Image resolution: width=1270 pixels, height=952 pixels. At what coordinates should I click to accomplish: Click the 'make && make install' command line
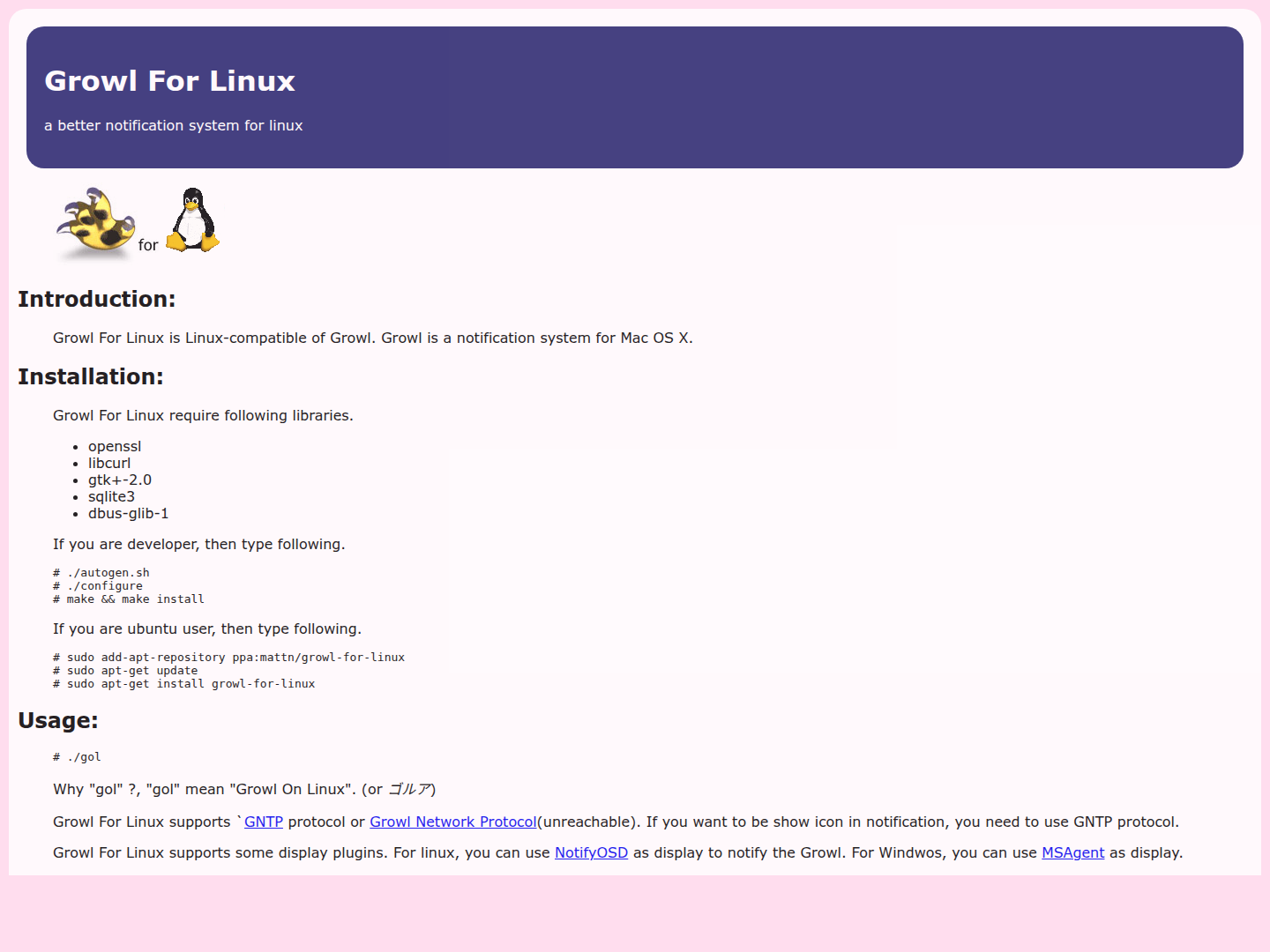click(129, 599)
